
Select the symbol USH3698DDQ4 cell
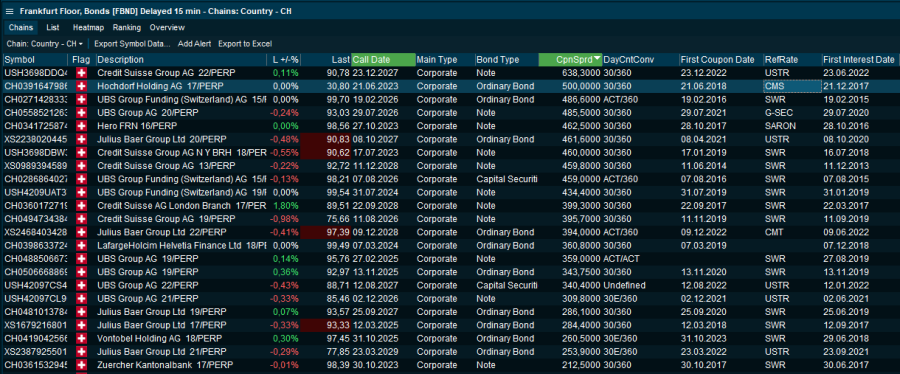[35, 73]
